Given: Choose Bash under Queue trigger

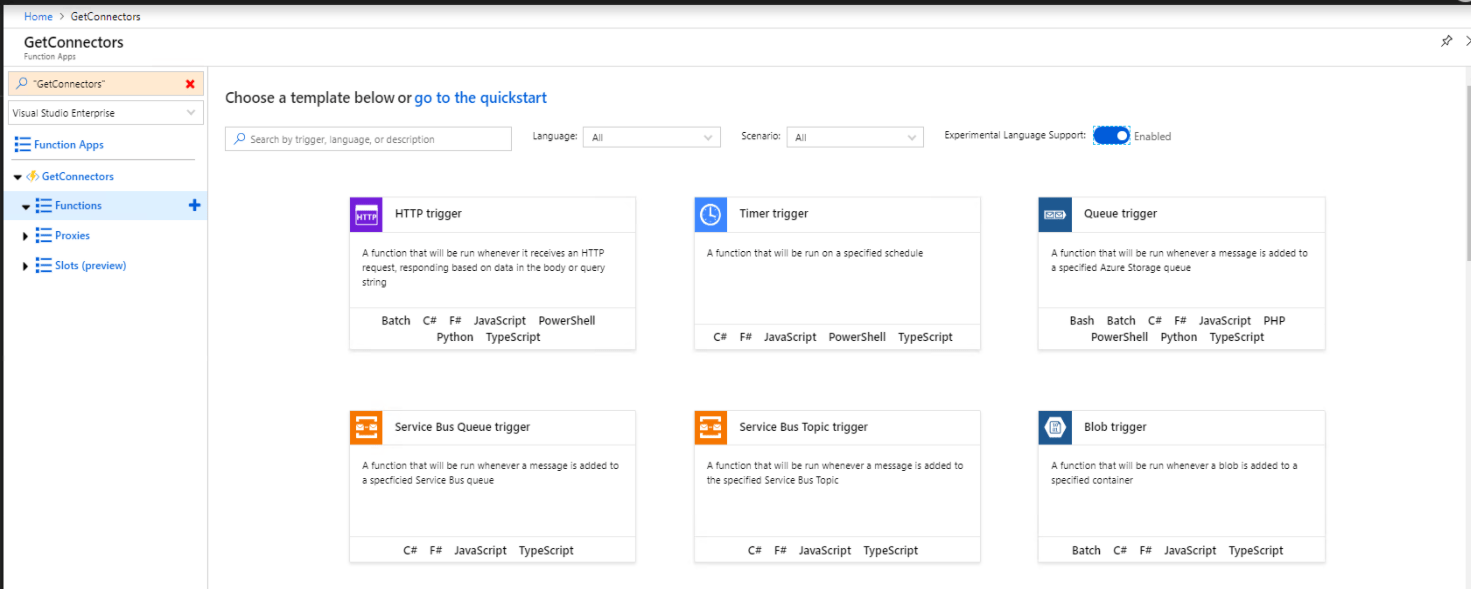Looking at the screenshot, I should [1082, 321].
